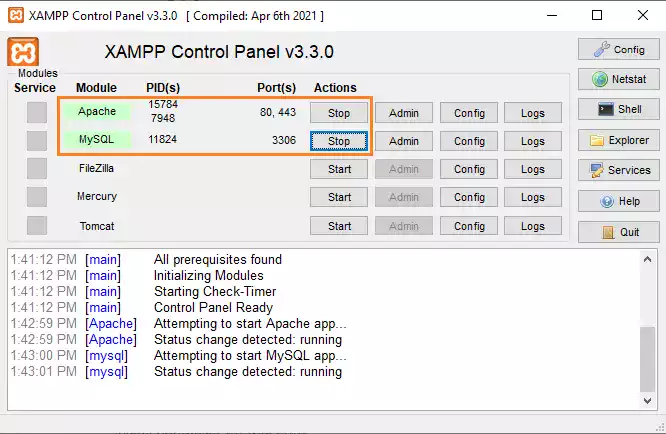Click MySQL PID 11824
This screenshot has height=434, width=666.
(163, 139)
